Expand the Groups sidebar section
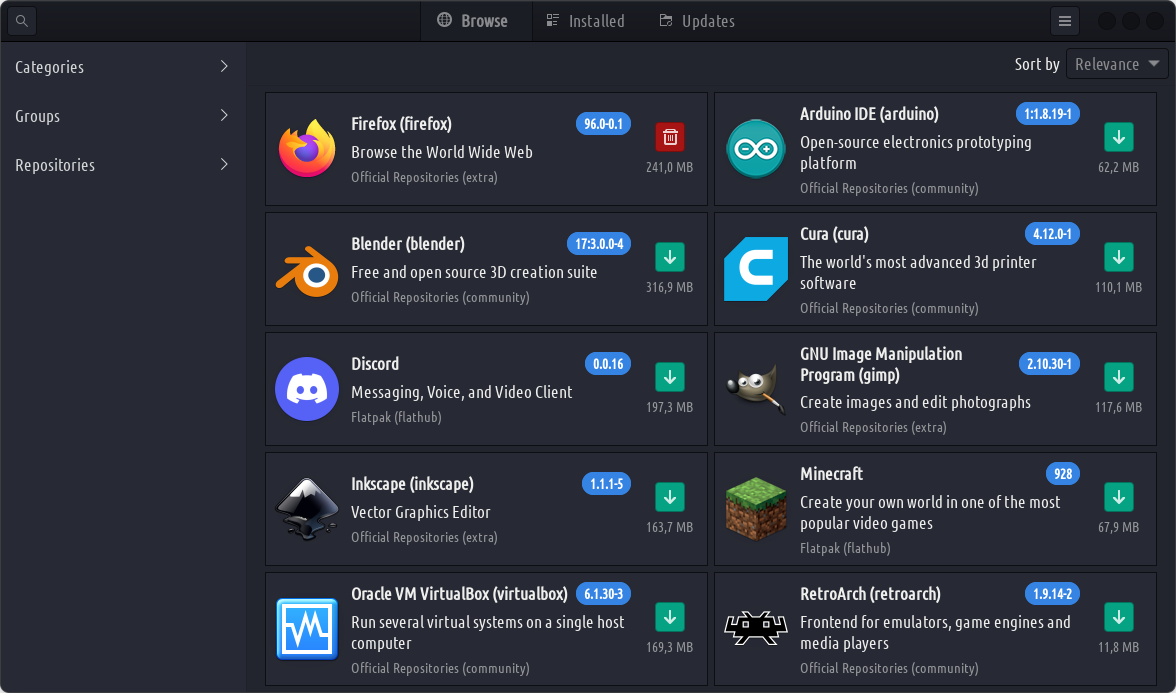The image size is (1176, 693). pos(122,116)
